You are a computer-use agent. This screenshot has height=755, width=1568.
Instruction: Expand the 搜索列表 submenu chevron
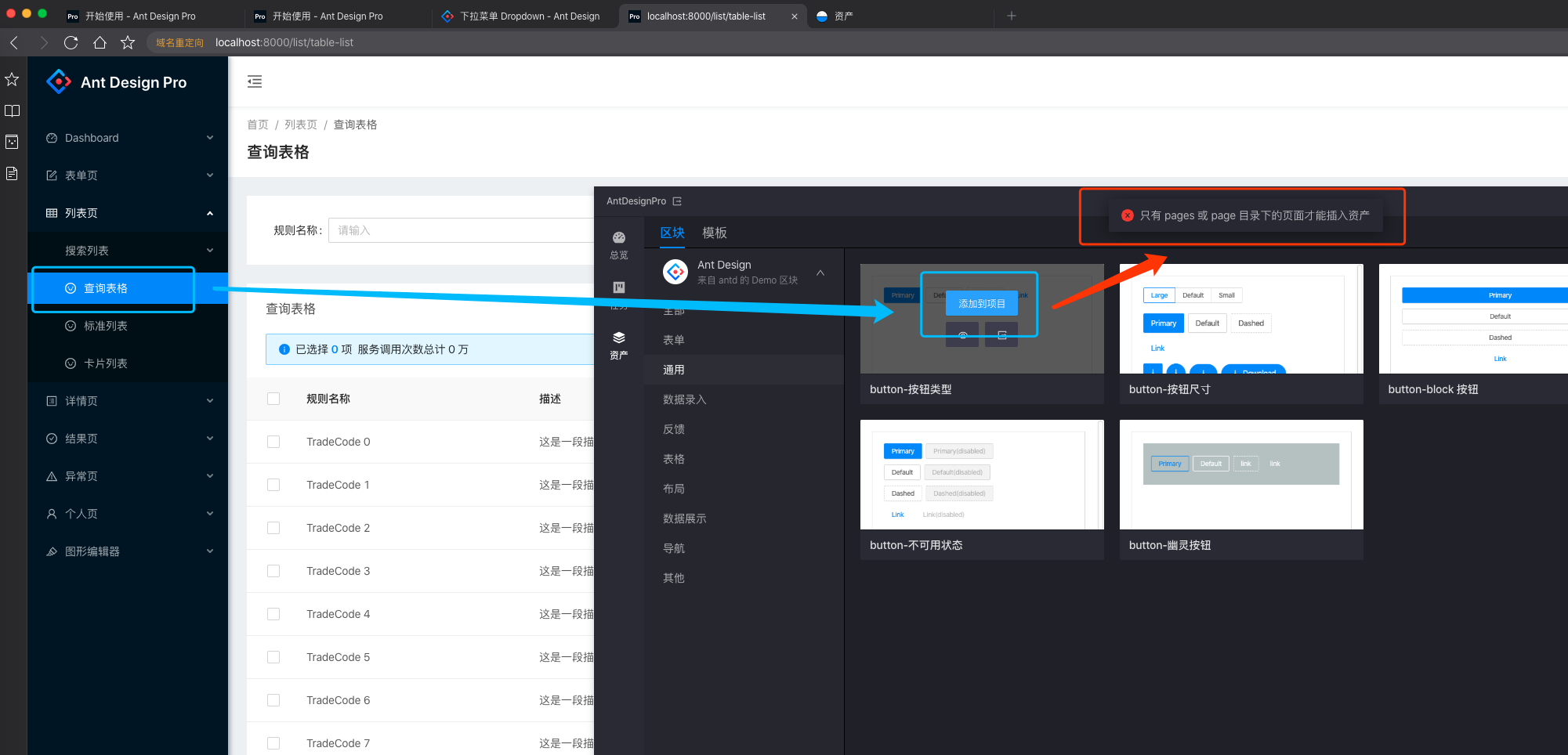click(210, 251)
